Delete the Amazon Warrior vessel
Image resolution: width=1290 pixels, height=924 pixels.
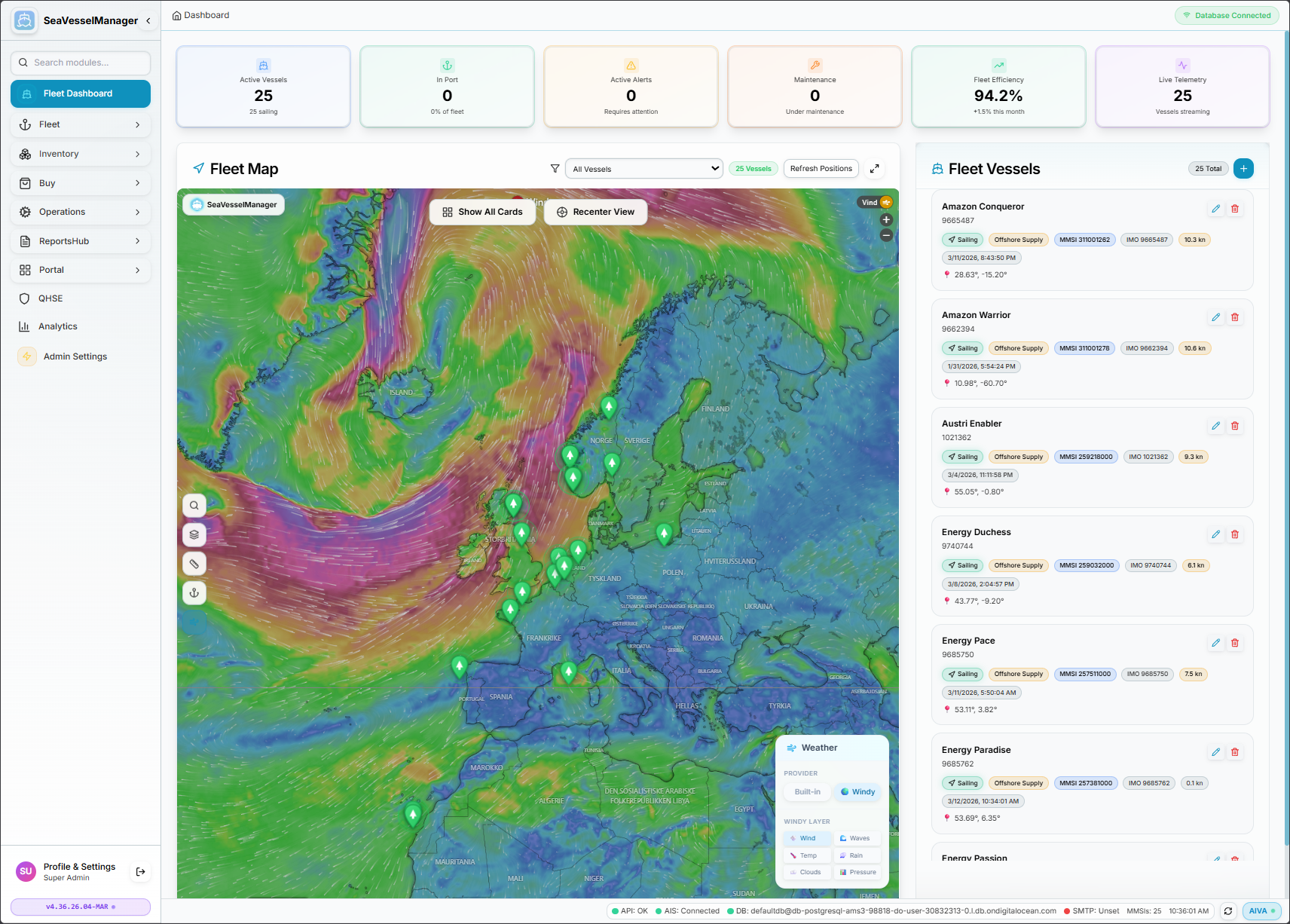pyautogui.click(x=1235, y=317)
